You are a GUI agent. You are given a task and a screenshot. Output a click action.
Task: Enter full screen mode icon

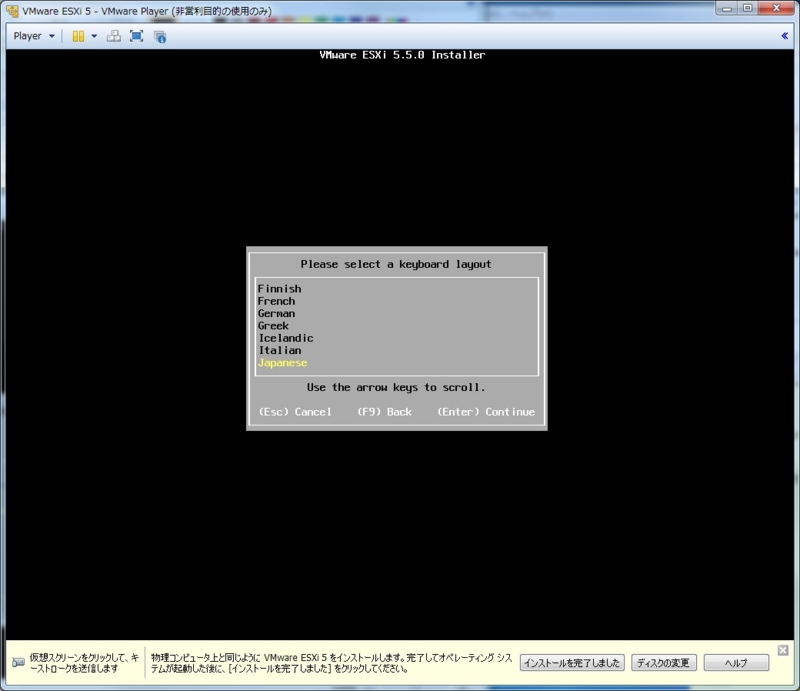136,36
